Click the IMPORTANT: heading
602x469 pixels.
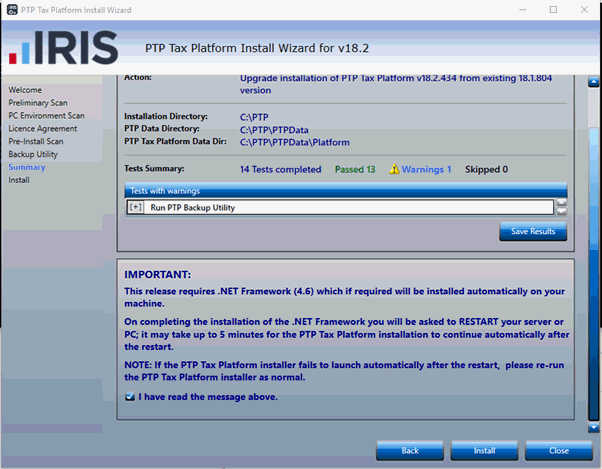157,274
